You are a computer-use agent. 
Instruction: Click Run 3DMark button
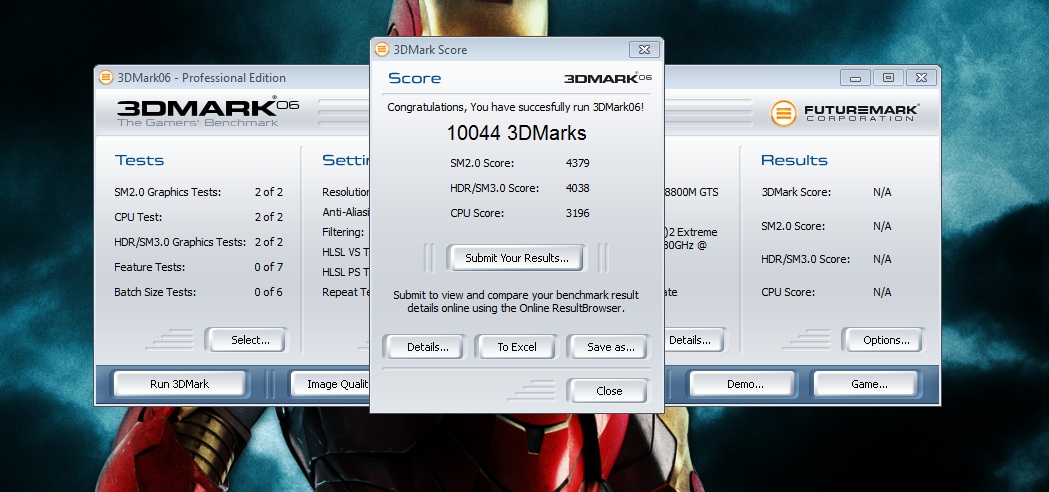coord(180,384)
